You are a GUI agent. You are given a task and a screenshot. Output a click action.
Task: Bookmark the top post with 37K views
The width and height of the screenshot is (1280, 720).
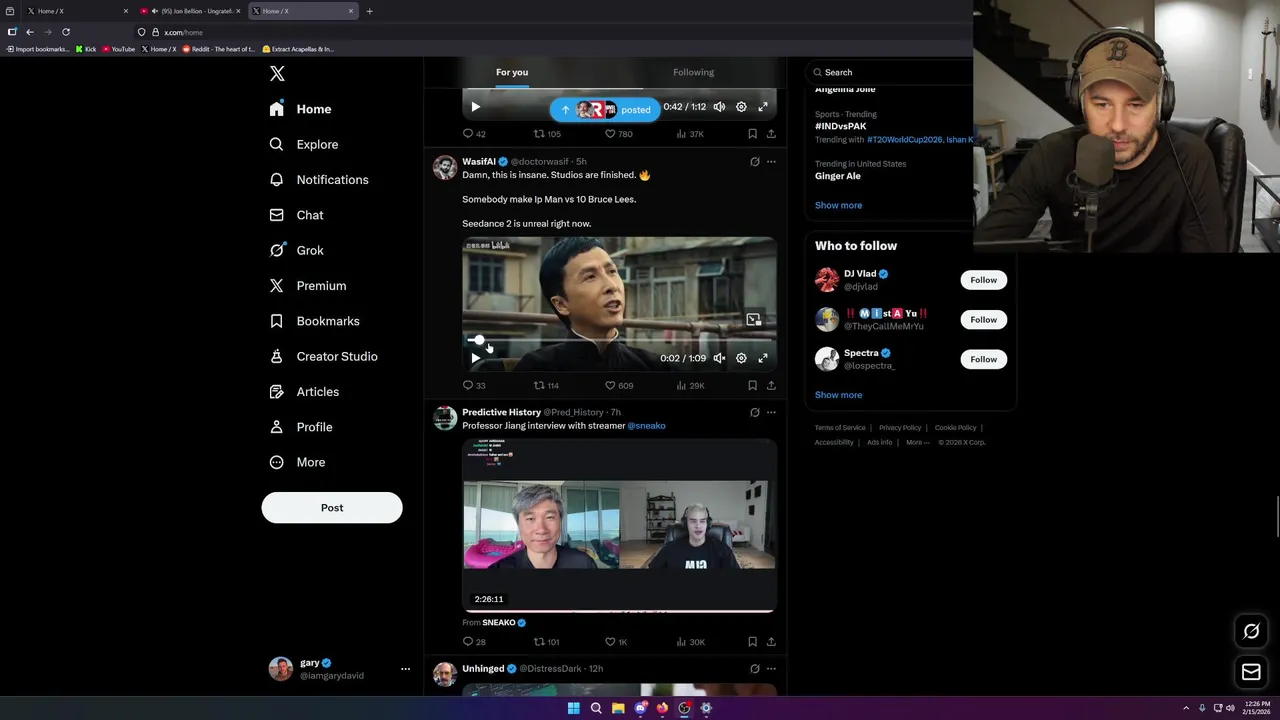(x=752, y=134)
